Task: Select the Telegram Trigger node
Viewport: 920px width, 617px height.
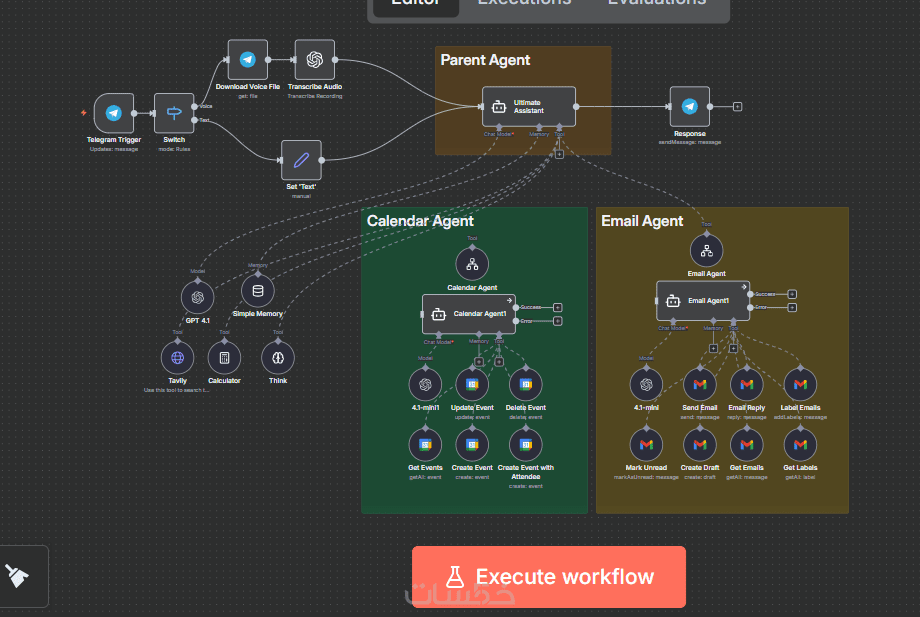Action: click(x=114, y=113)
